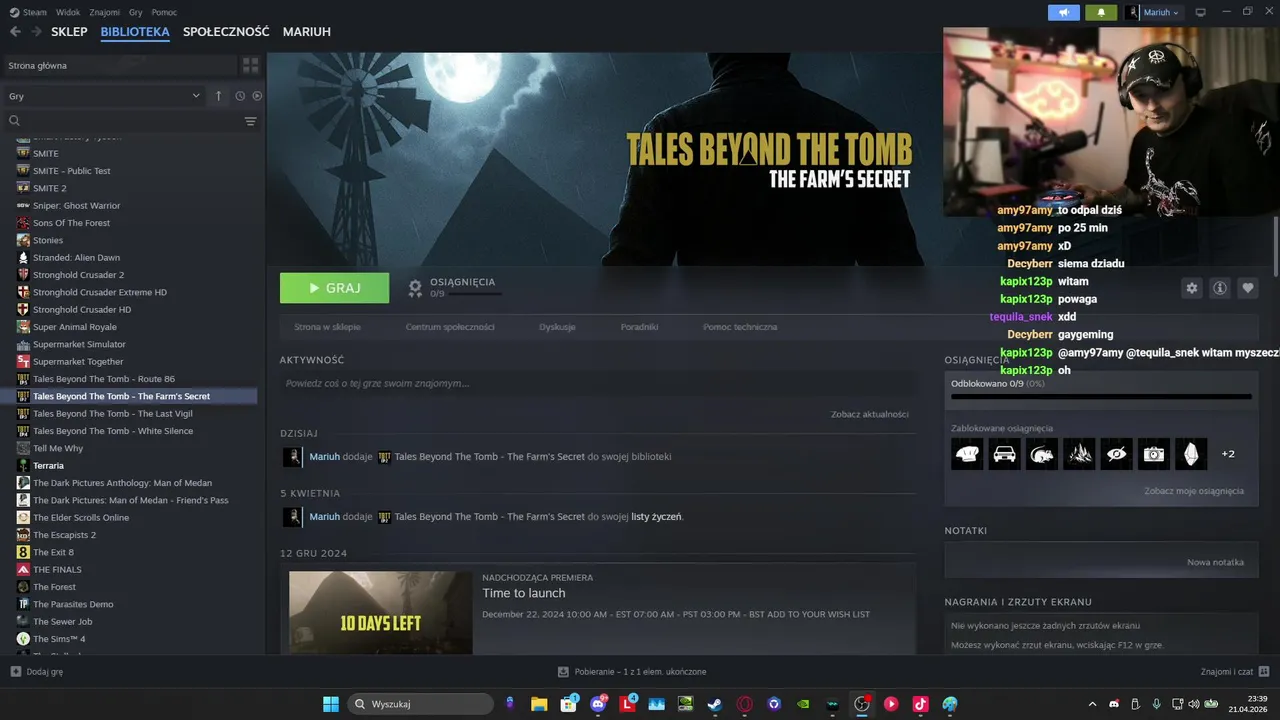Click the locked mouse achievement icon

pos(1041,454)
